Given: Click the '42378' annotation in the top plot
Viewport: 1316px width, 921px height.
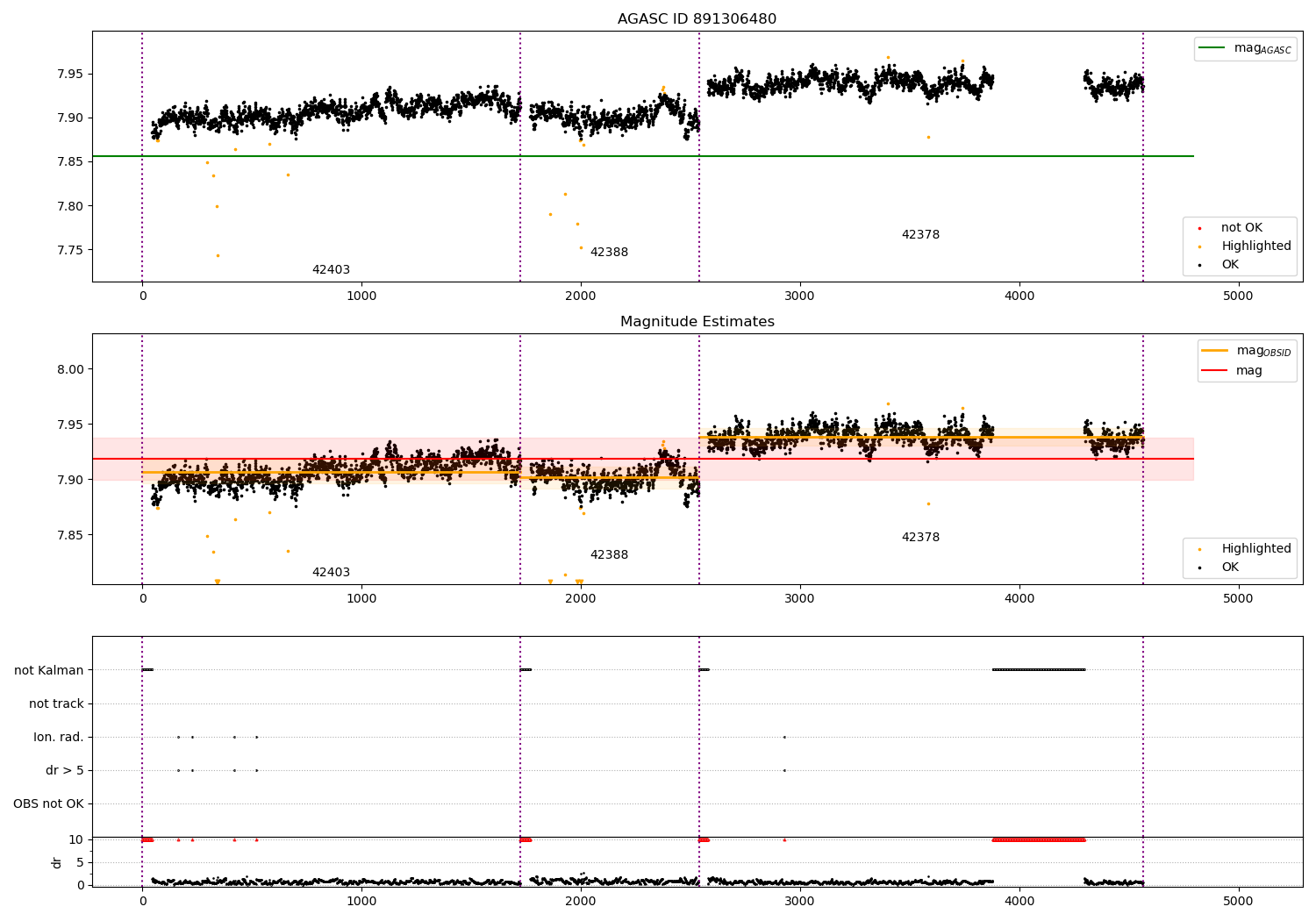Looking at the screenshot, I should pyautogui.click(x=920, y=235).
